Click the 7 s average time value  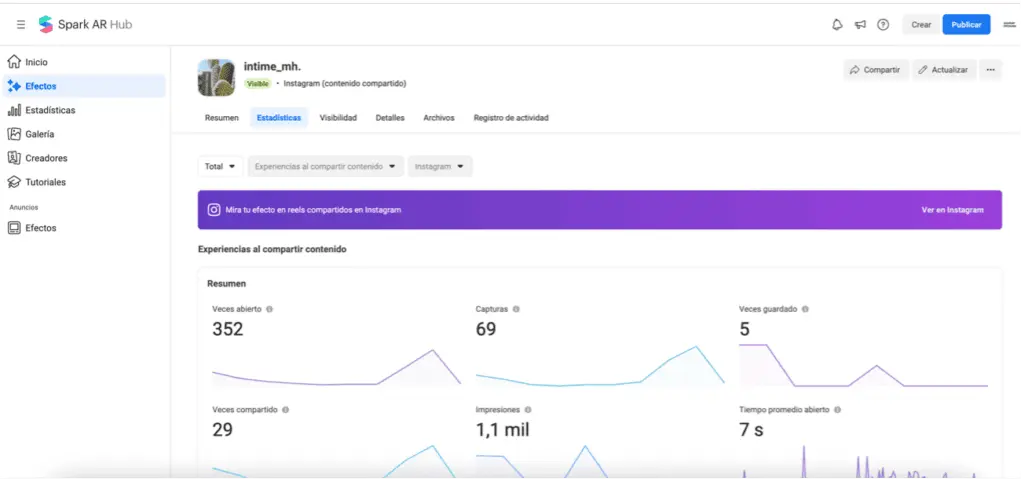point(751,430)
